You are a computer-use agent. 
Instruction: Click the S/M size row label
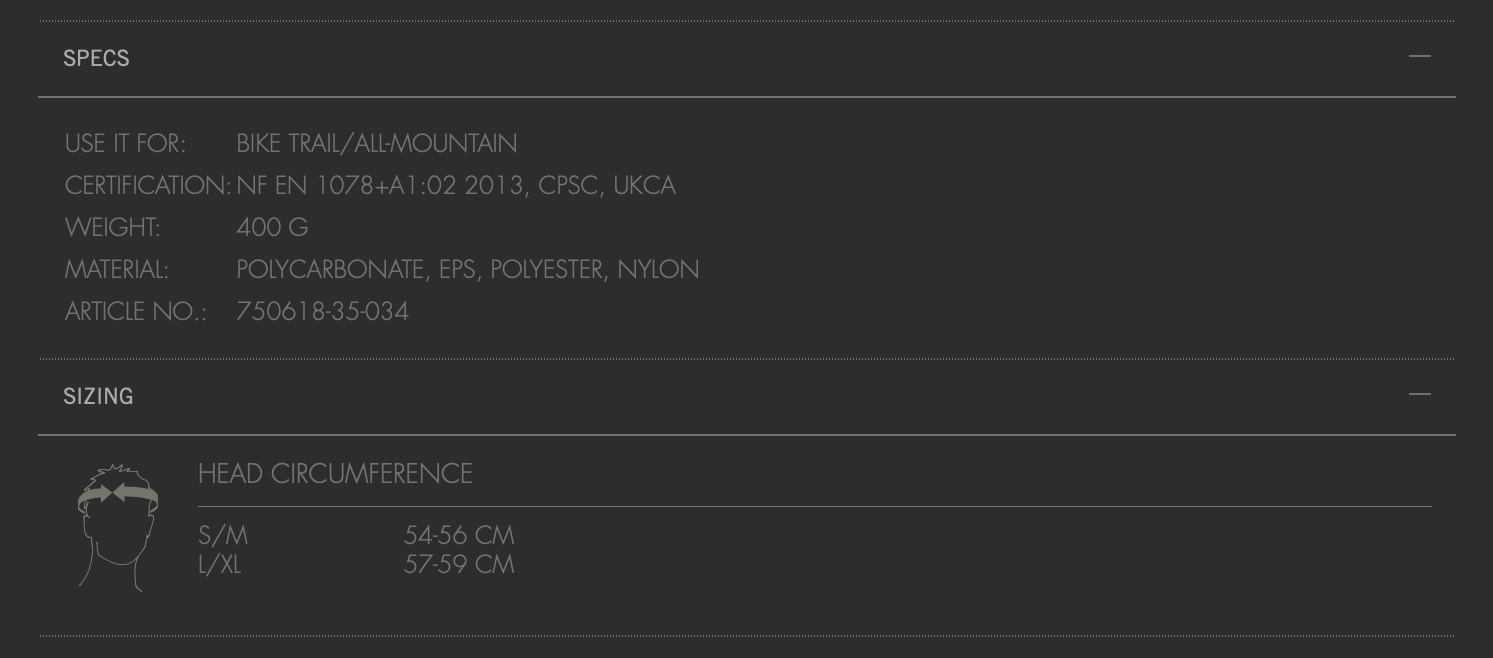click(x=223, y=535)
